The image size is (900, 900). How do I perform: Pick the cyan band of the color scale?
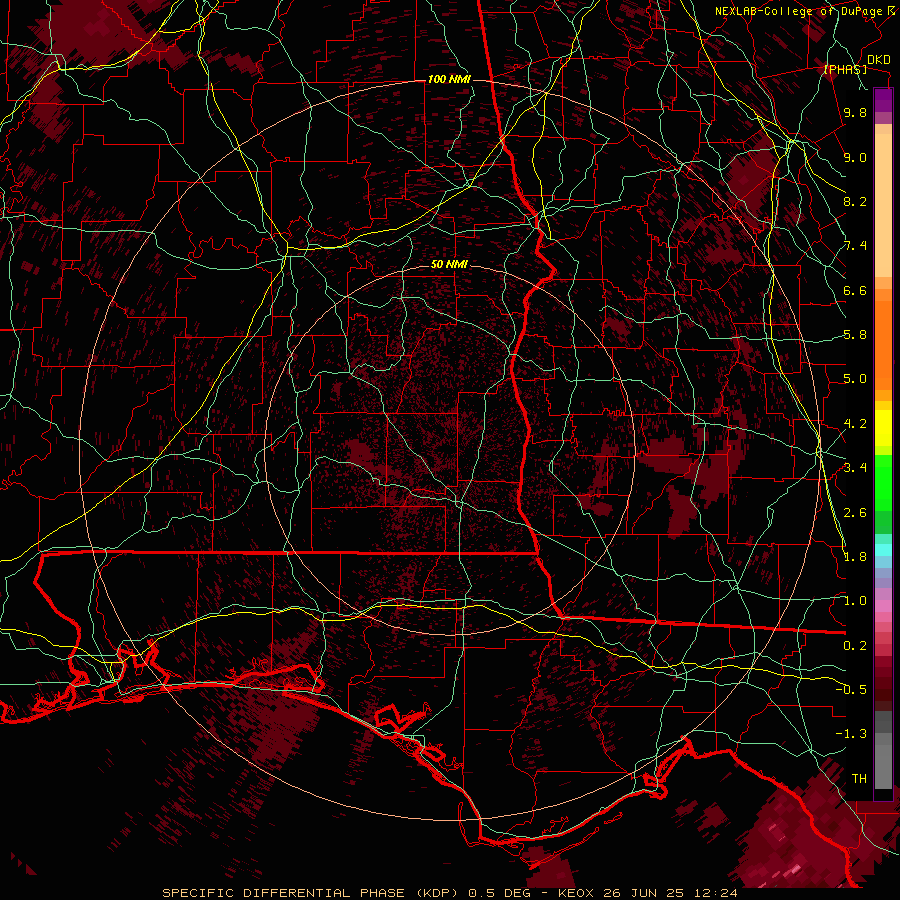click(x=883, y=550)
